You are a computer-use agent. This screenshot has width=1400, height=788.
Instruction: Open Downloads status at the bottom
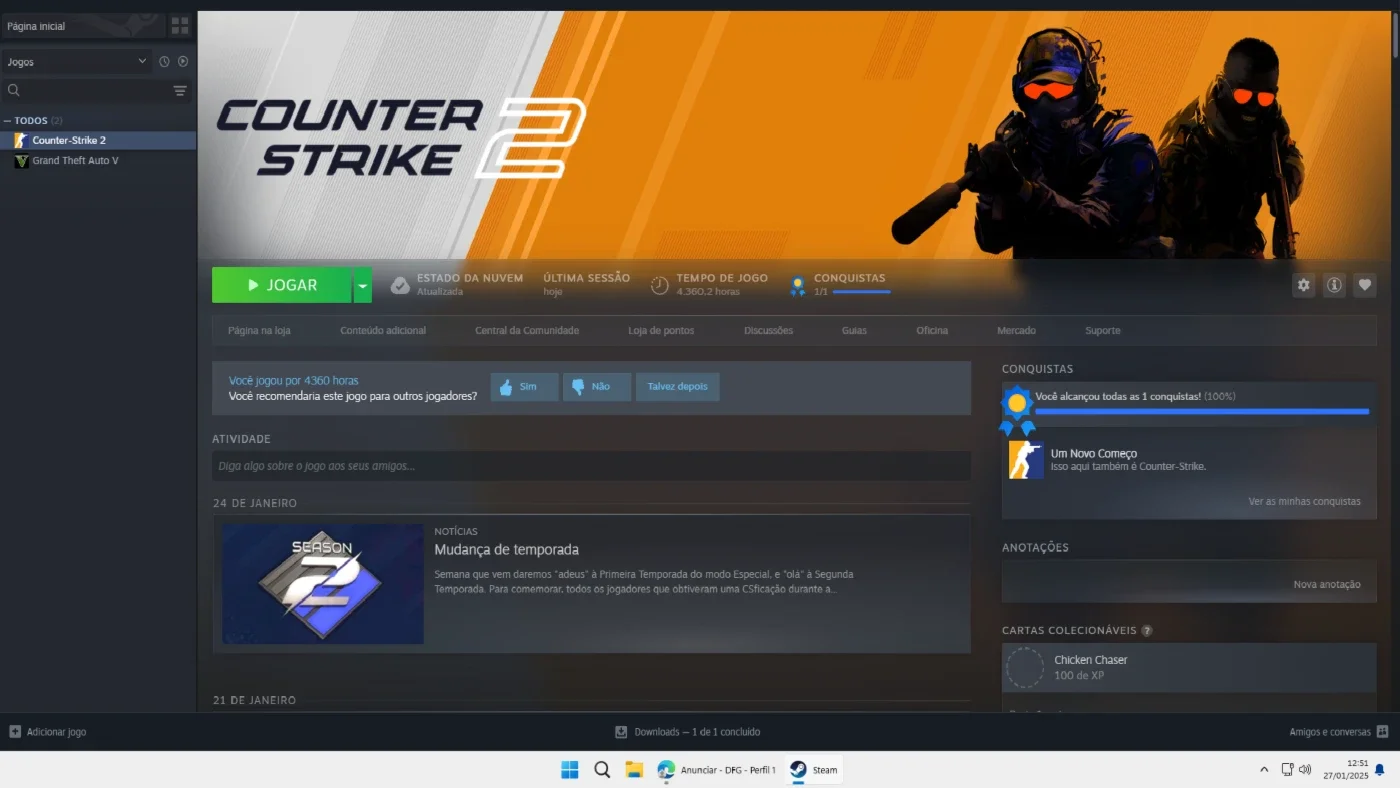tap(687, 732)
